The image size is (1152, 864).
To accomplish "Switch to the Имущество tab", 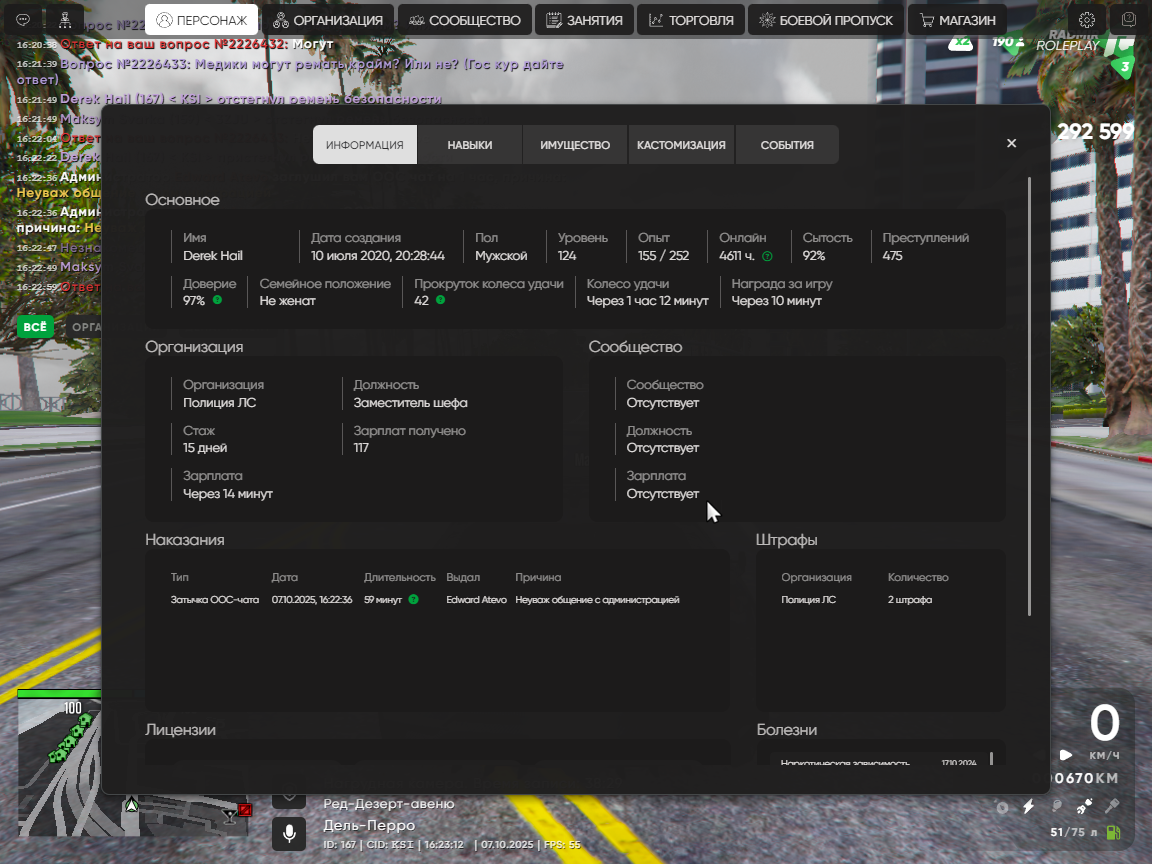I will 575,145.
